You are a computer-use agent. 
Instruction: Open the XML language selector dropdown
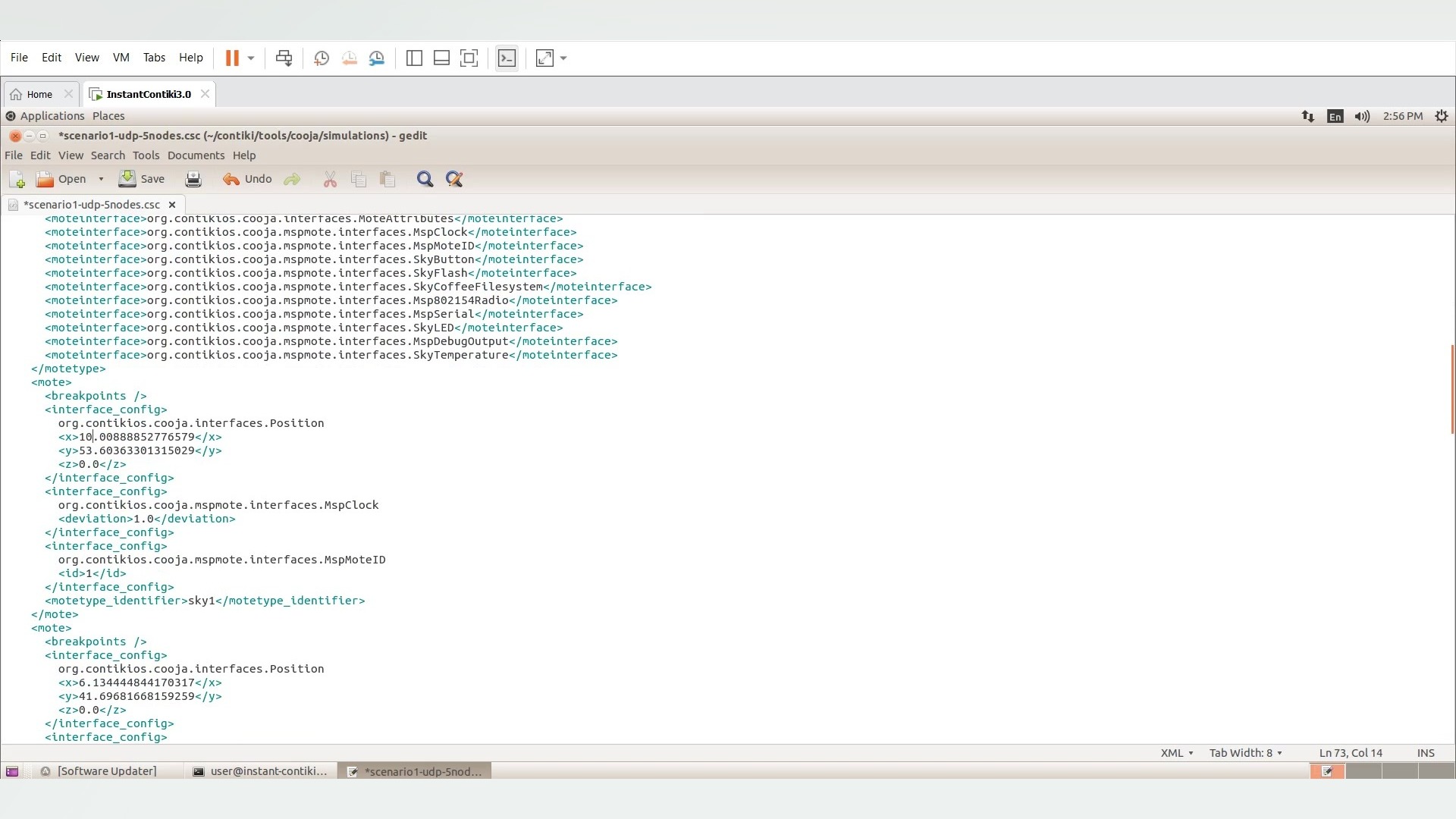(x=1176, y=753)
